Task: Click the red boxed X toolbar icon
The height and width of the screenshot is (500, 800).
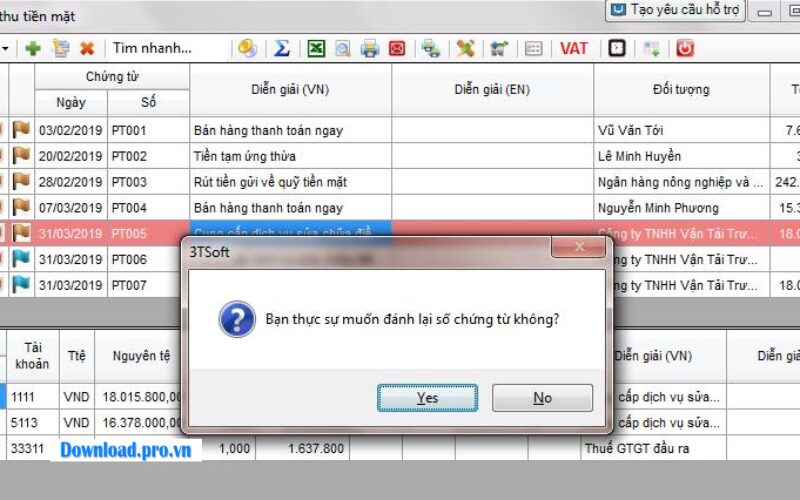Action: click(397, 48)
